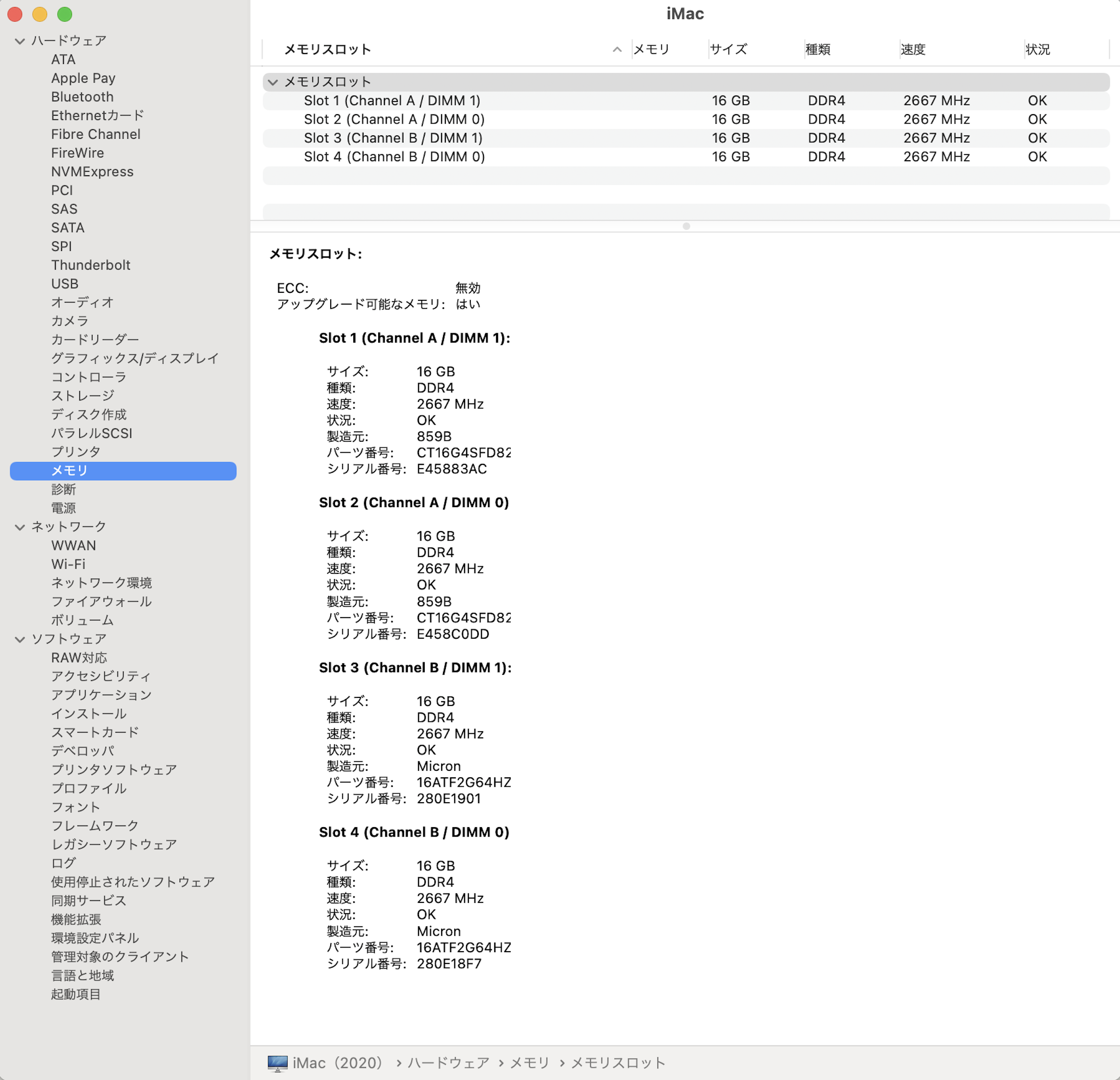The width and height of the screenshot is (1120, 1080).
Task: Open フォント in the sidebar
Action: pyautogui.click(x=76, y=807)
